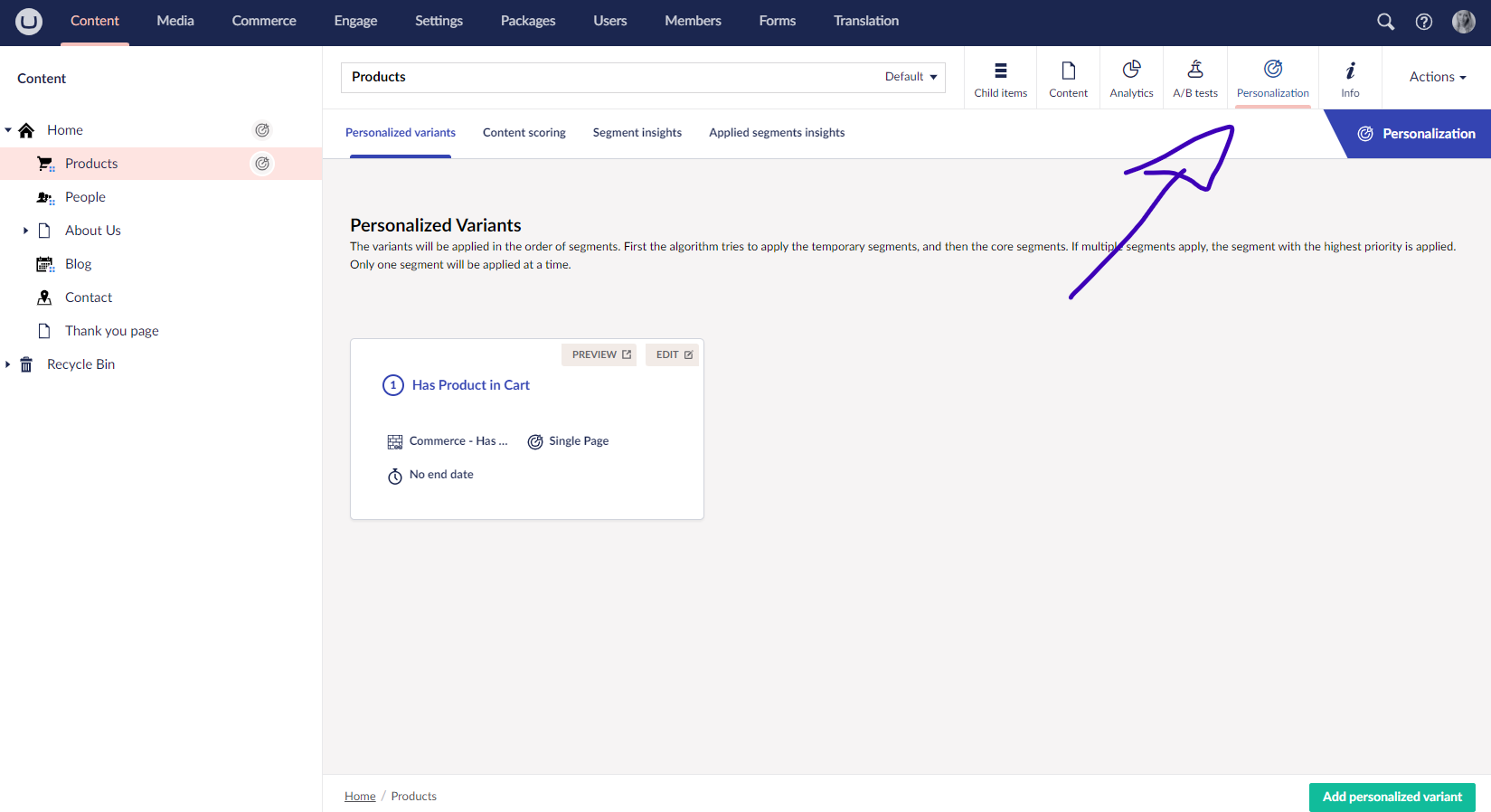Click Add personalized variant button
The image size is (1491, 812).
click(x=1392, y=797)
